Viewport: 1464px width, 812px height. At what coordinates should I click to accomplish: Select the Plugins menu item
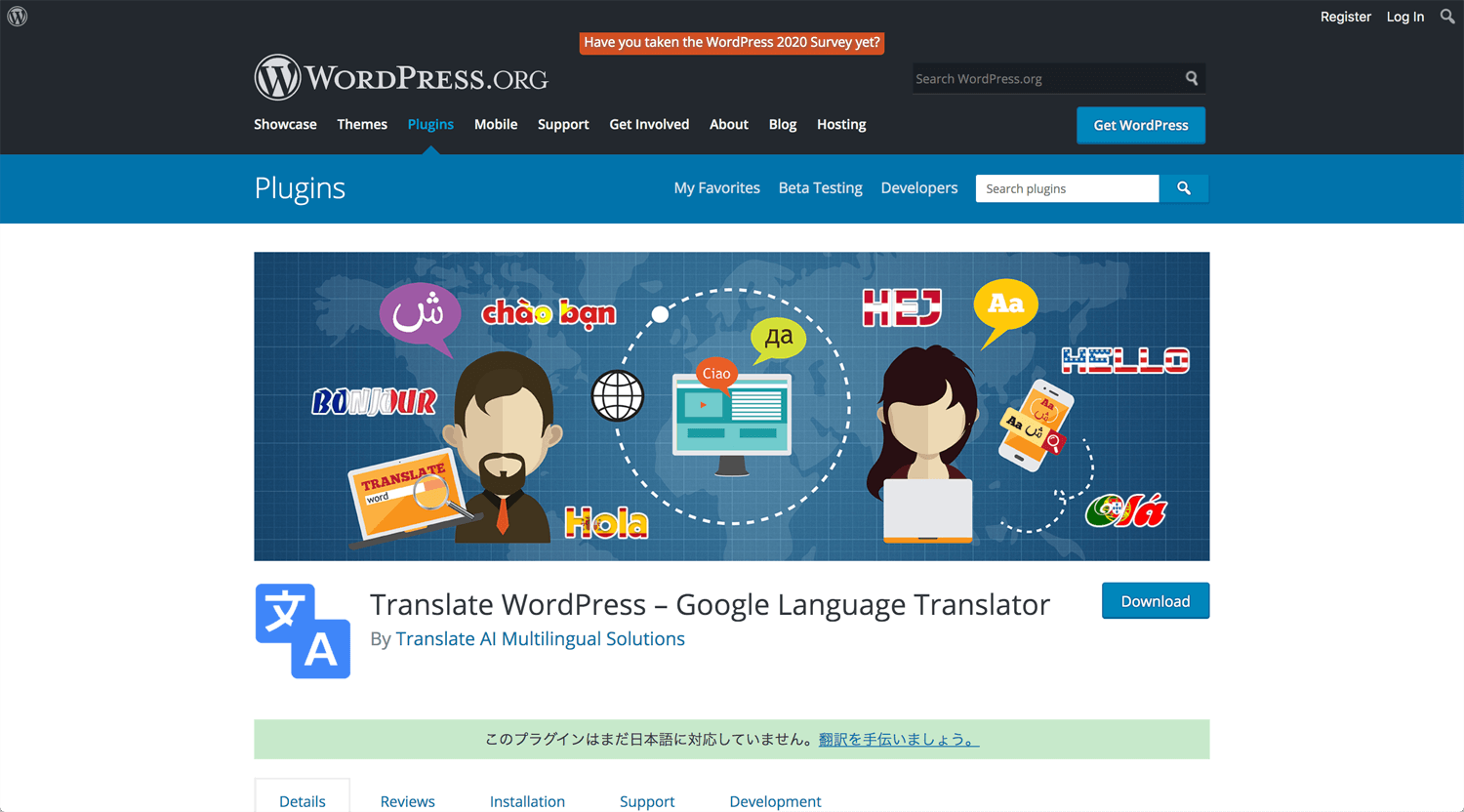430,124
